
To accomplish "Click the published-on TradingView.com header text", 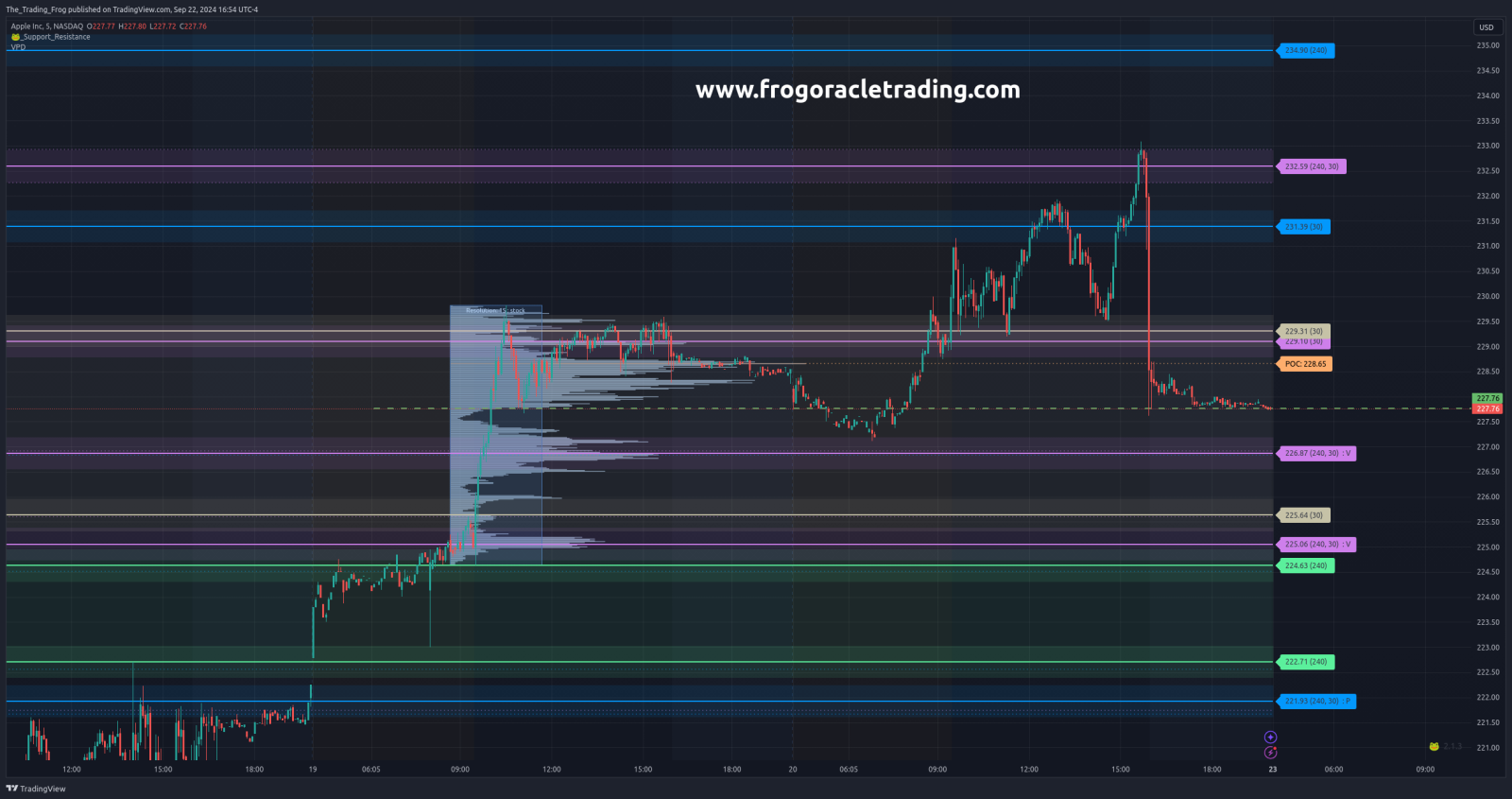I will [x=131, y=9].
